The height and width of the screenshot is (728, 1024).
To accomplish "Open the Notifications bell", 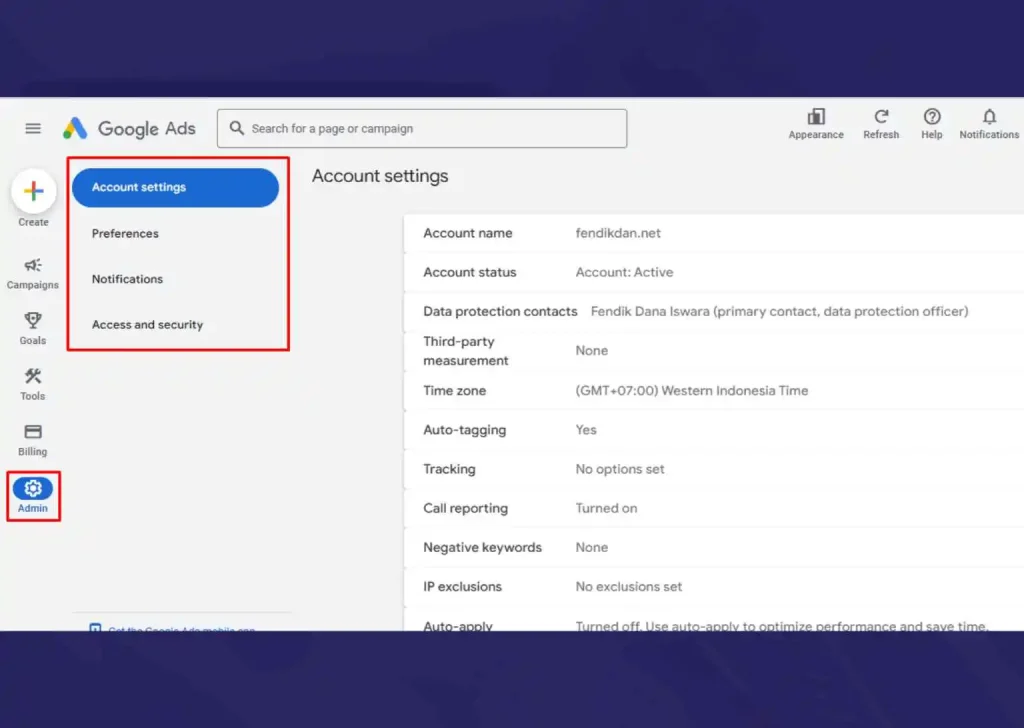I will (x=989, y=124).
